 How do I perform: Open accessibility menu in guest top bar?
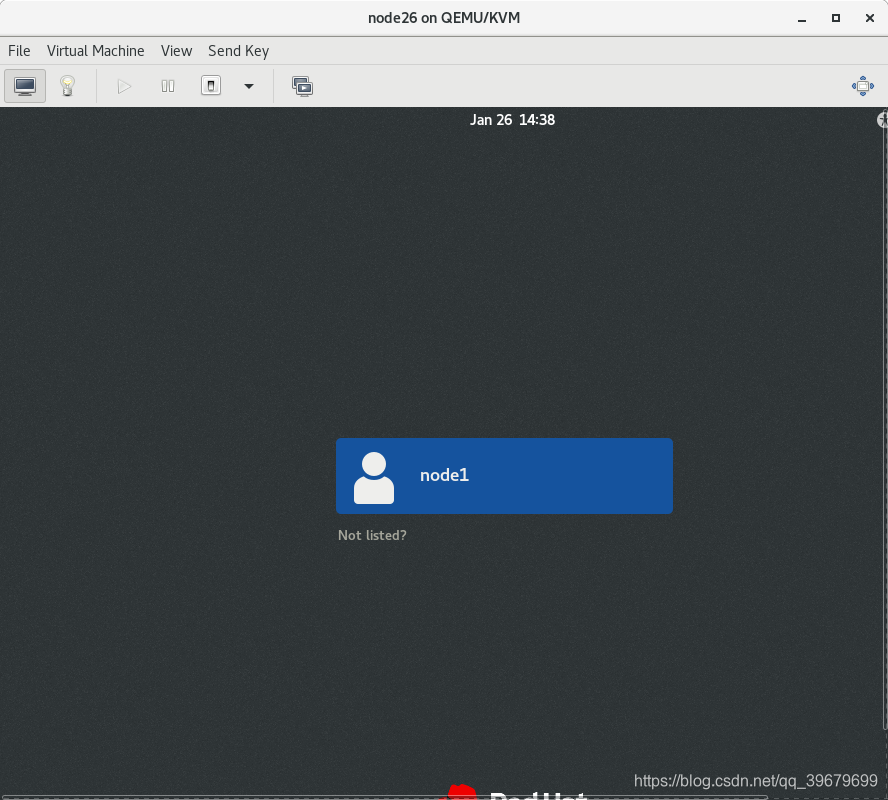click(882, 120)
